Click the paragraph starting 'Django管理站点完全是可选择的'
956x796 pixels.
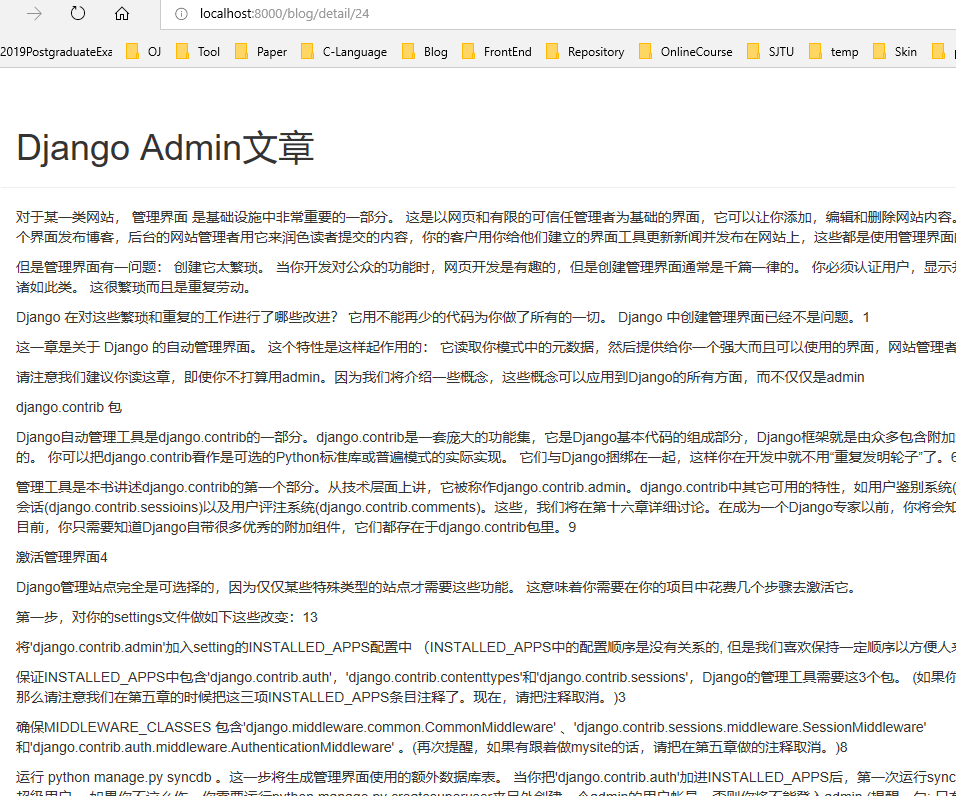click(439, 587)
